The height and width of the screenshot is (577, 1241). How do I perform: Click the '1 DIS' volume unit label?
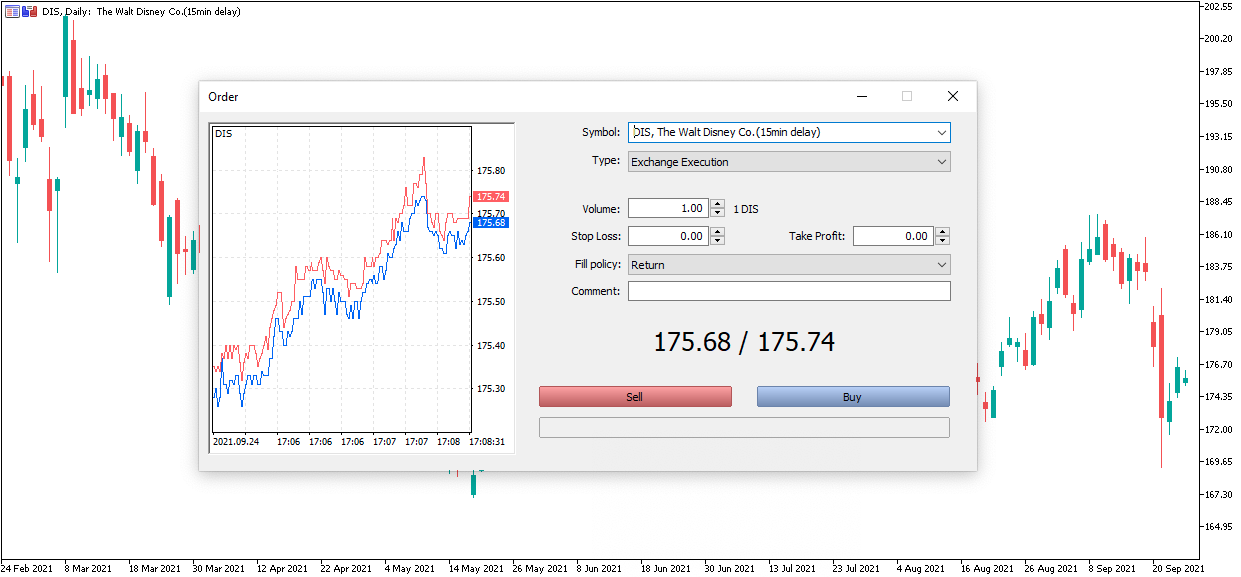point(746,209)
